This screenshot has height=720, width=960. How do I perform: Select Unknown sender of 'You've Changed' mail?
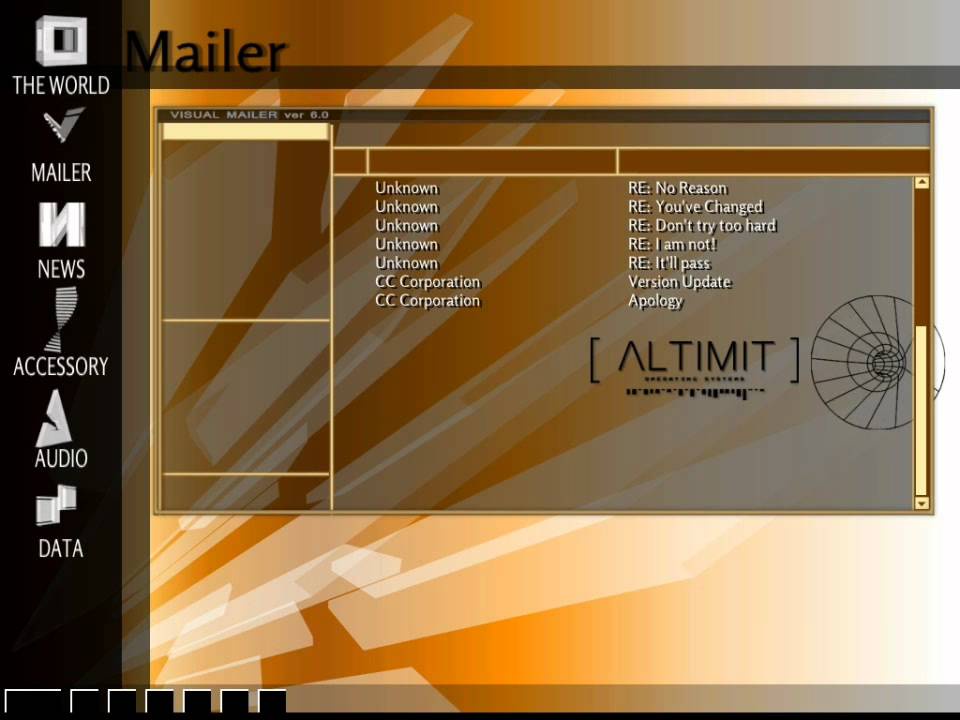coord(407,207)
